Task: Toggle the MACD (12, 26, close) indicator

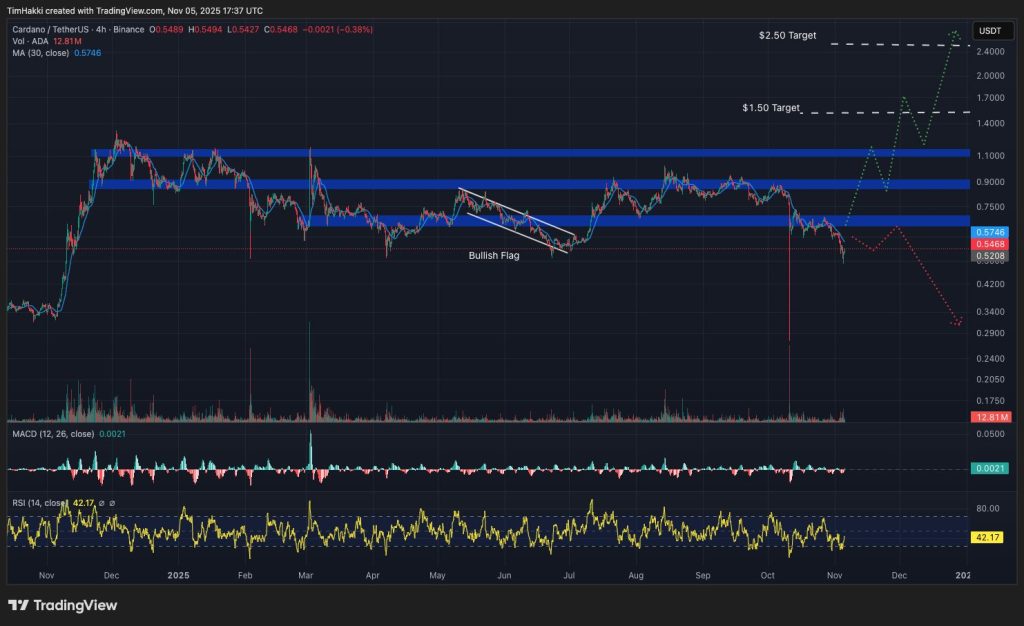Action: tap(54, 434)
